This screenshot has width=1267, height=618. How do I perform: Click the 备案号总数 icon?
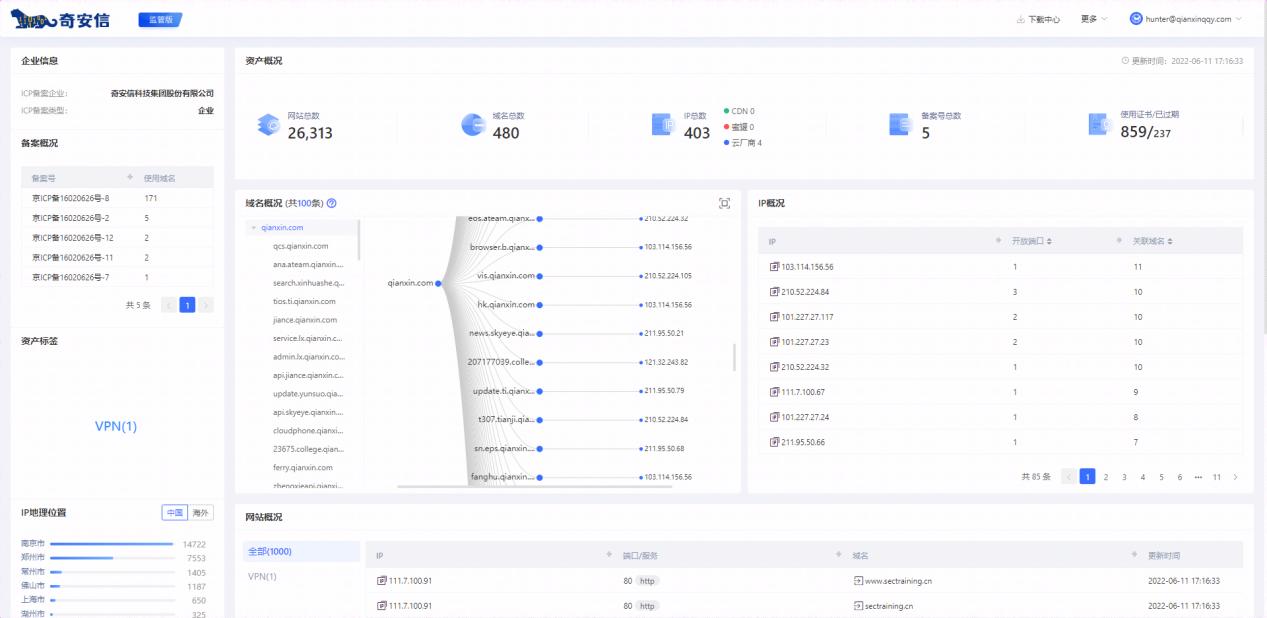click(x=902, y=124)
